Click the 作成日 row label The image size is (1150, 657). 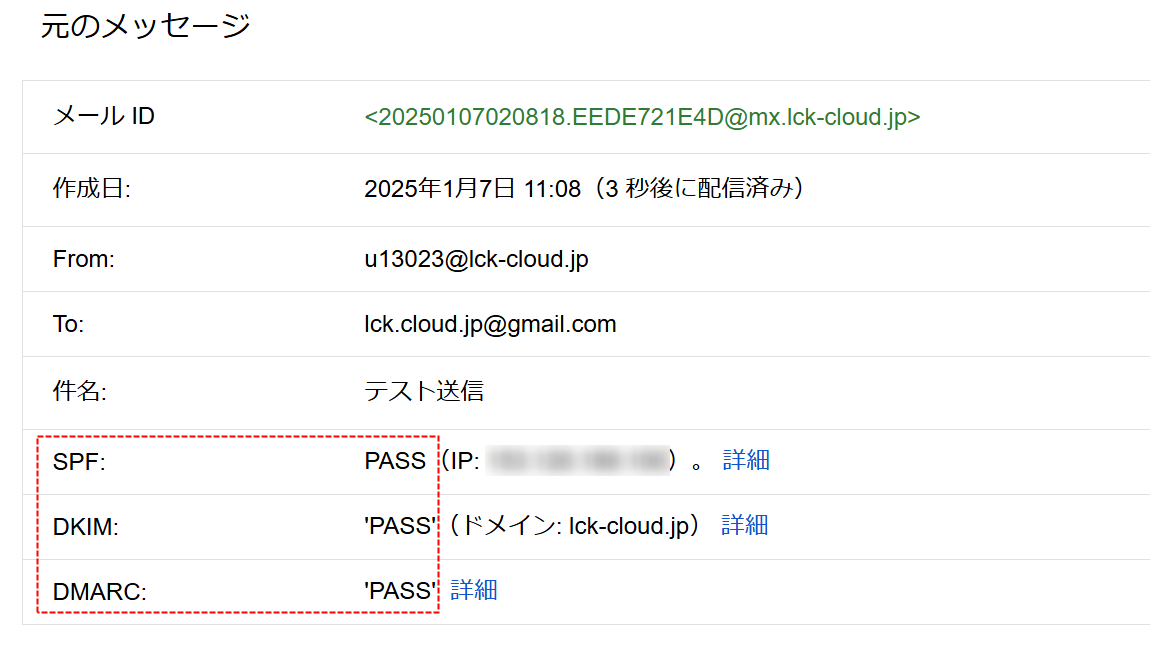92,189
